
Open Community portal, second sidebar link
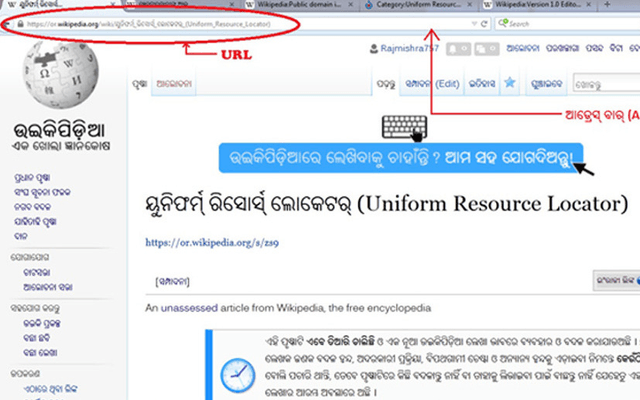coord(42,192)
